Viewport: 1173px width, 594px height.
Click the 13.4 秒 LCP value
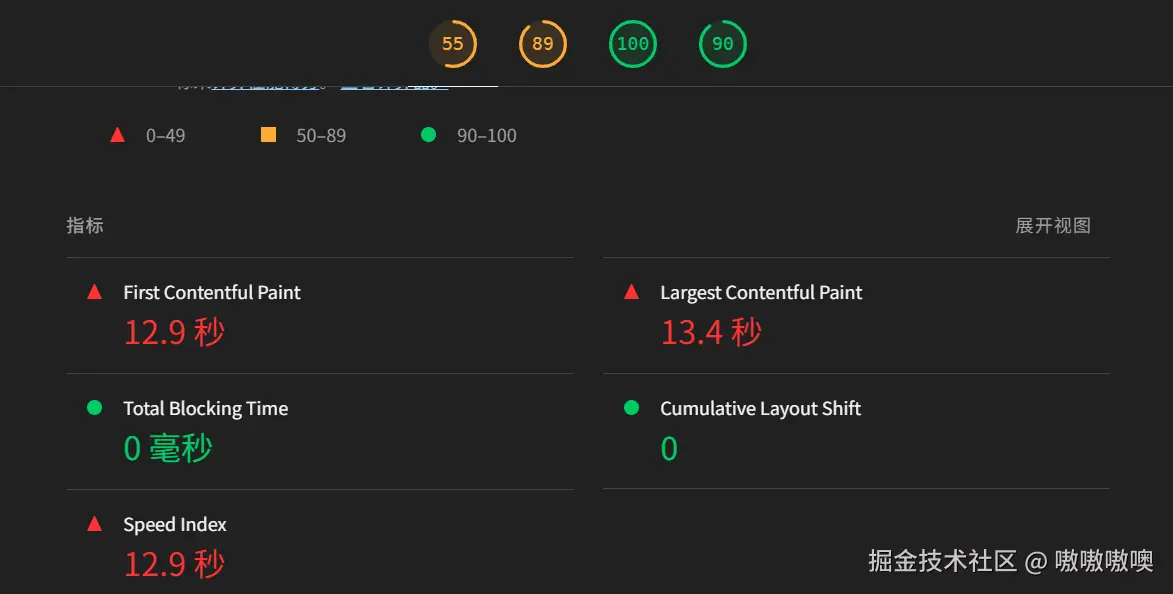[x=711, y=332]
